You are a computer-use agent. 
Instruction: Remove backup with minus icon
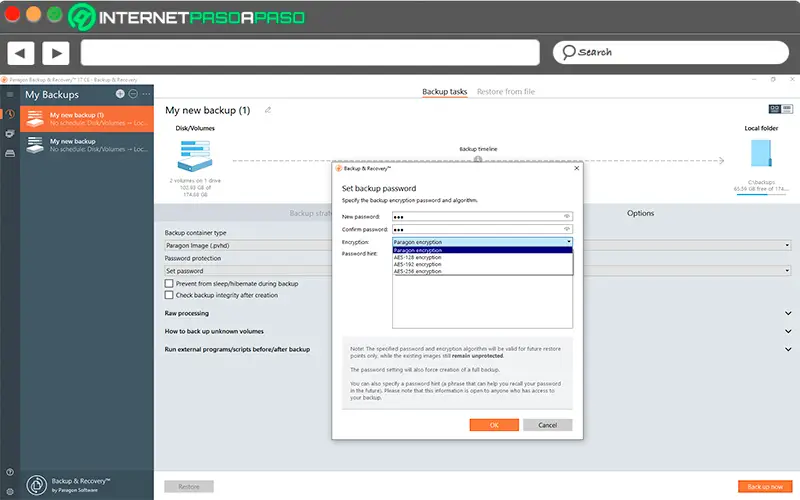pos(133,94)
